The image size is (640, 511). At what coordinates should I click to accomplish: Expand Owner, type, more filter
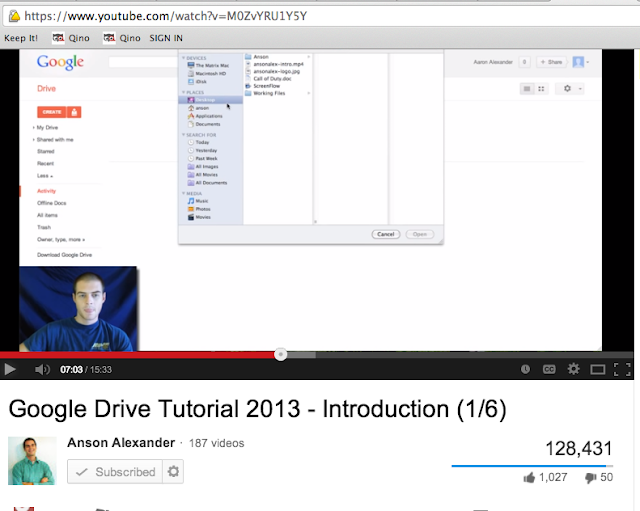[x=61, y=240]
